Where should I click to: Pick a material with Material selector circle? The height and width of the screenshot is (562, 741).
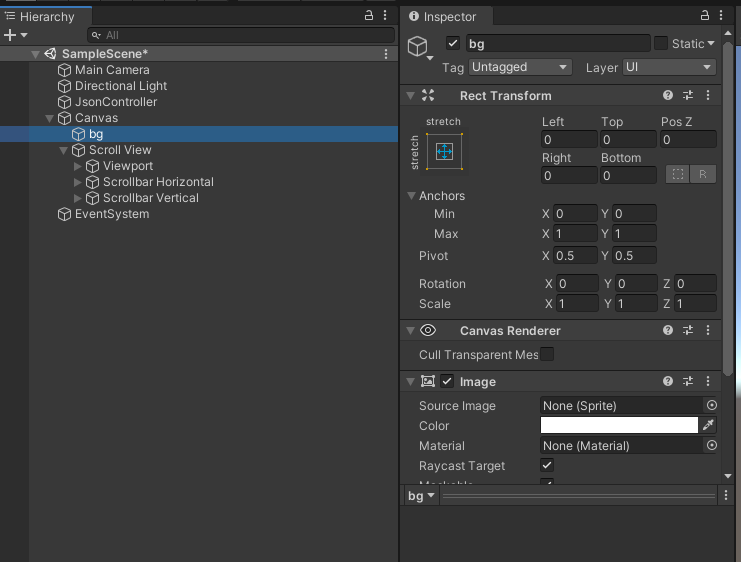tap(712, 445)
